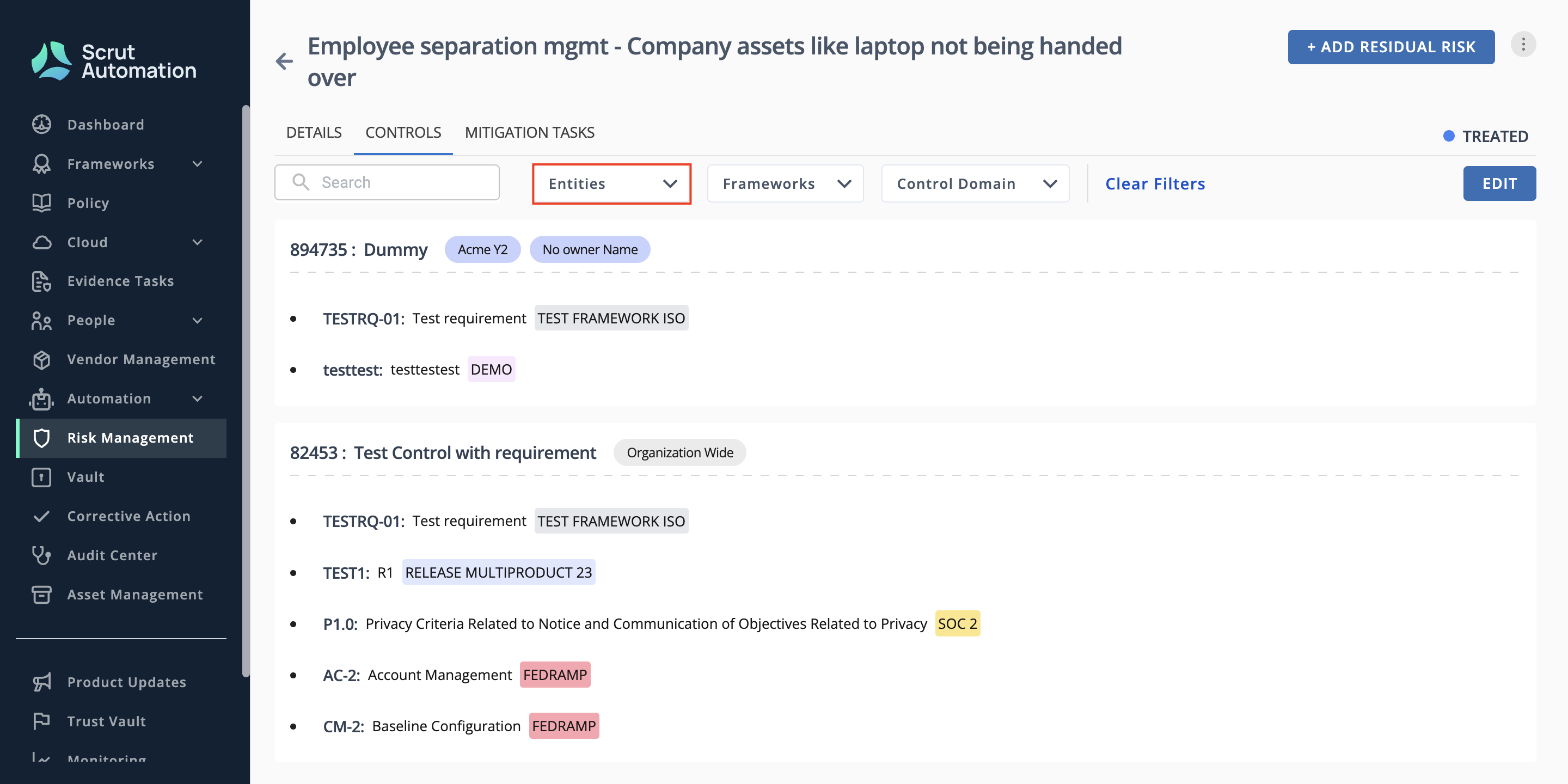Screen dimensions: 1568x784
Task: Click the FEDRAMP label beside Account Management
Action: click(555, 675)
